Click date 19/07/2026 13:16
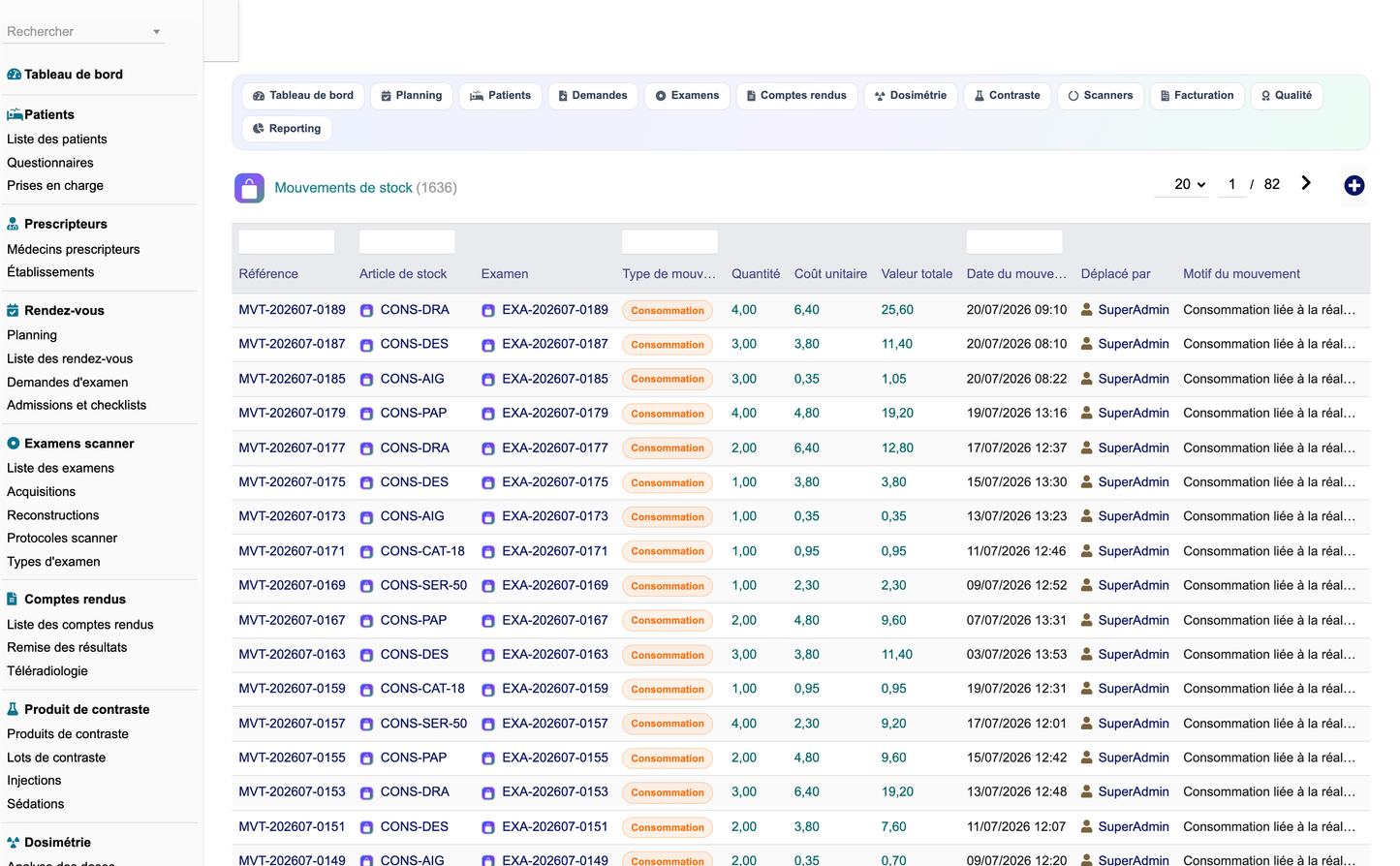This screenshot has height=866, width=1400. 1016,413
